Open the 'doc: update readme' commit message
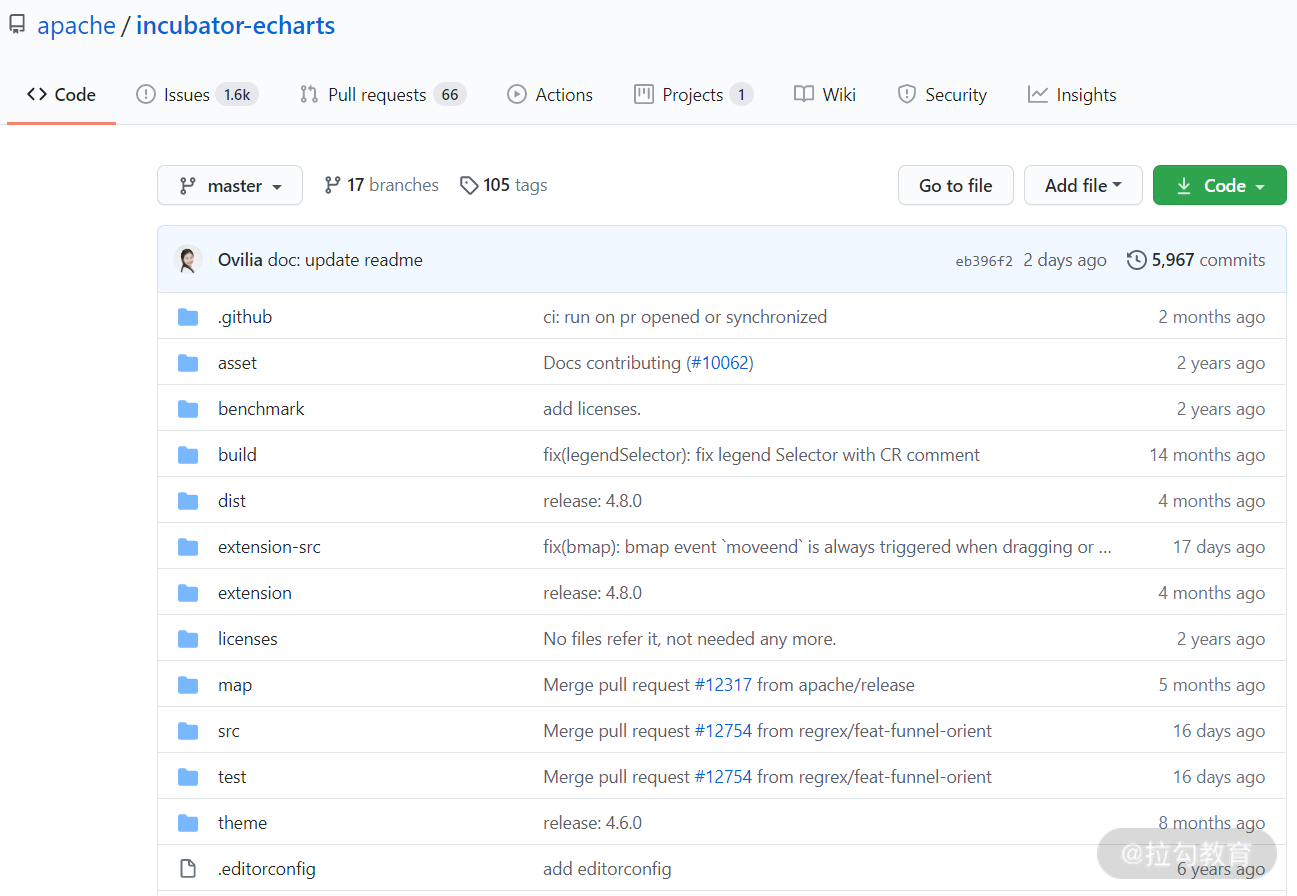This screenshot has height=896, width=1297. click(345, 260)
